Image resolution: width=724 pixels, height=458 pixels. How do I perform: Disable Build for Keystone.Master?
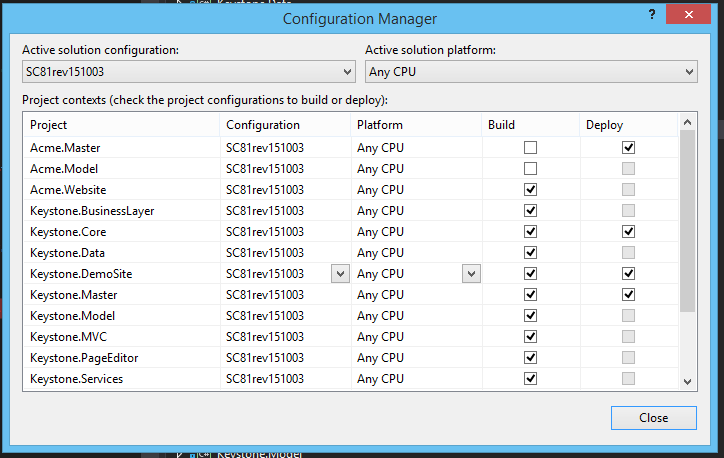click(x=531, y=295)
